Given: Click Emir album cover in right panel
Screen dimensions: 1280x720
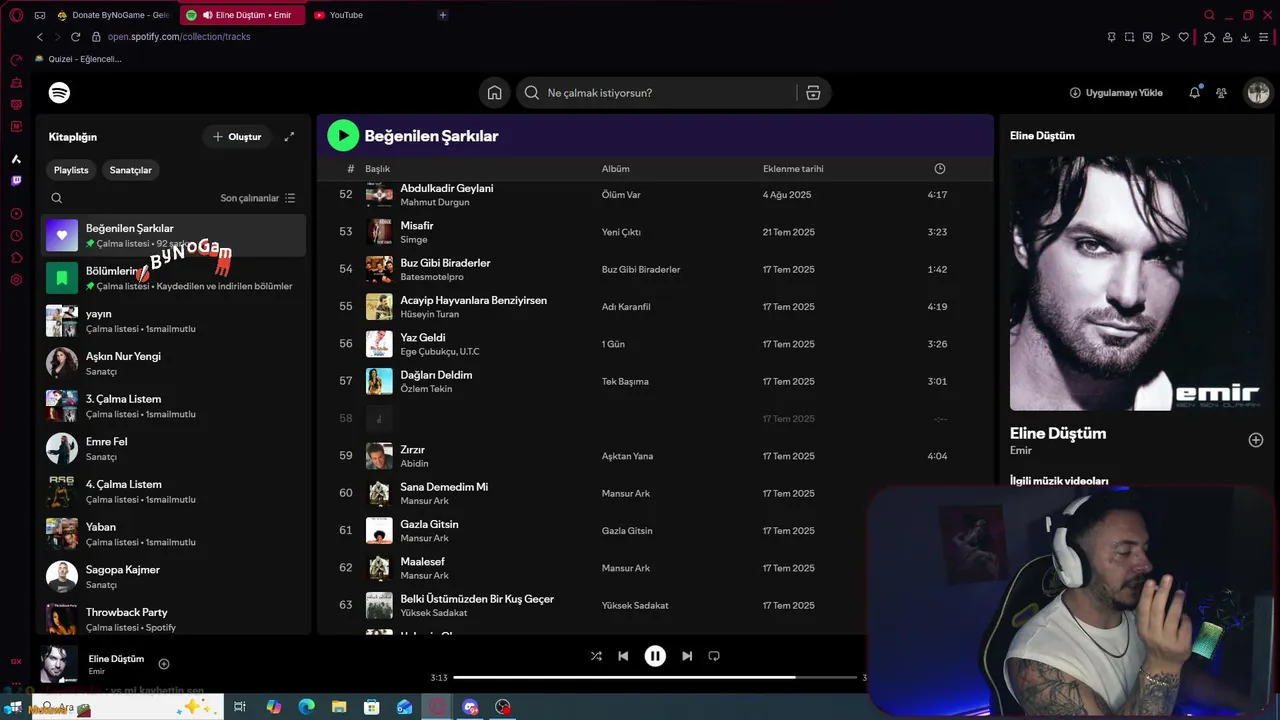Looking at the screenshot, I should [x=1137, y=283].
